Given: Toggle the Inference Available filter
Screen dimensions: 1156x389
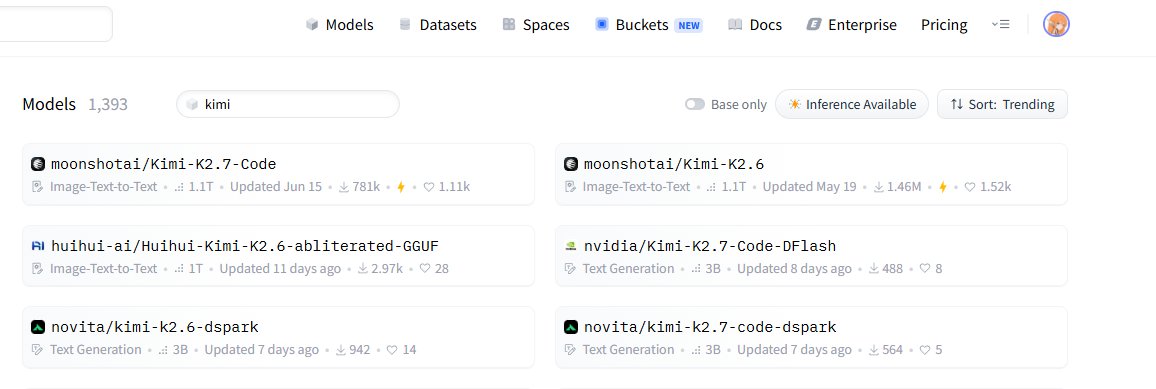Looking at the screenshot, I should tap(852, 105).
